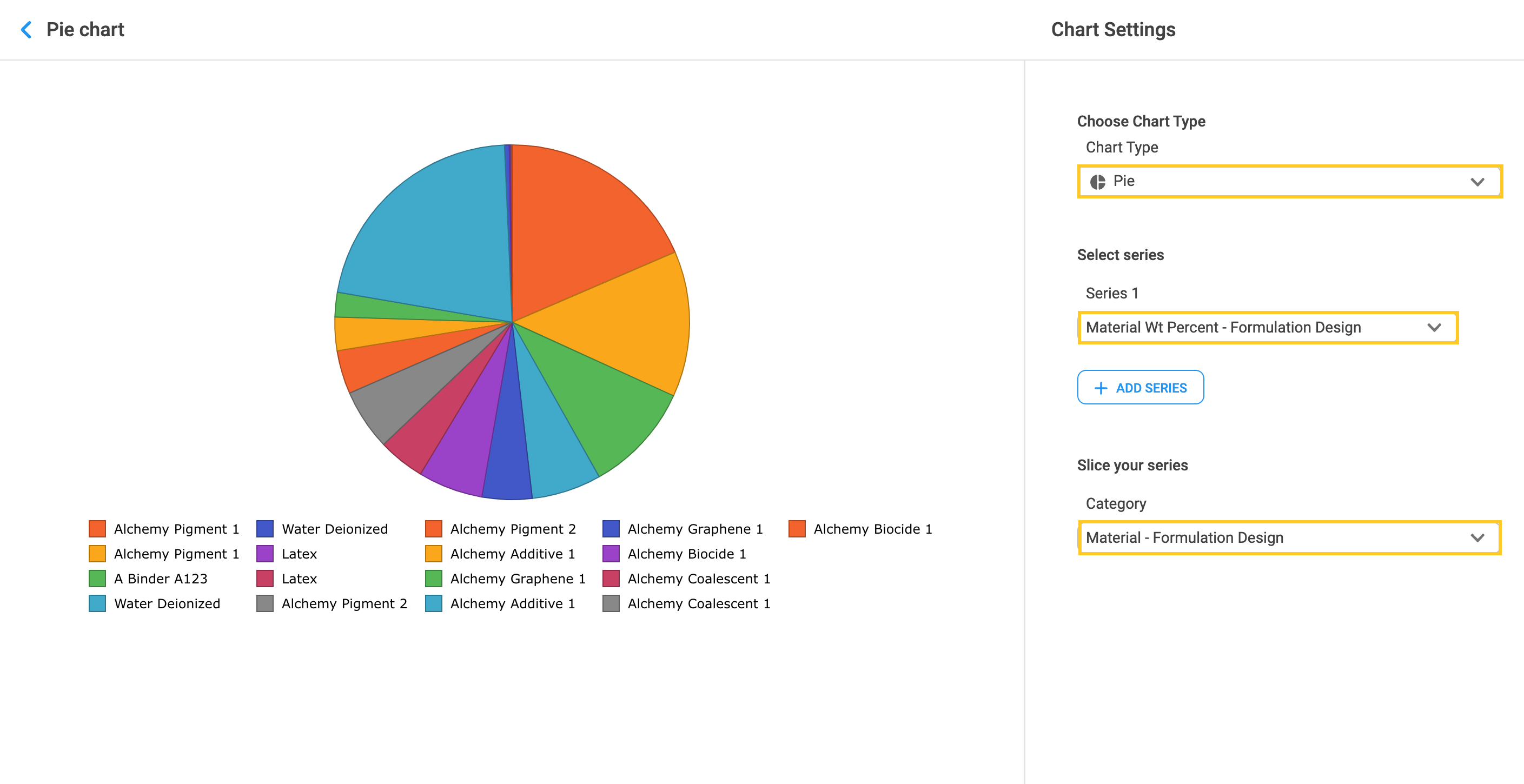1524x784 pixels.
Task: Click the Pie chart page title
Action: pos(85,30)
